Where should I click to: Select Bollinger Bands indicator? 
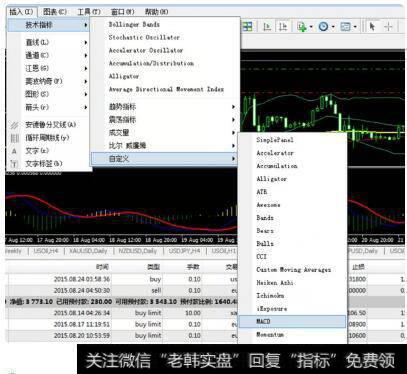[164, 24]
